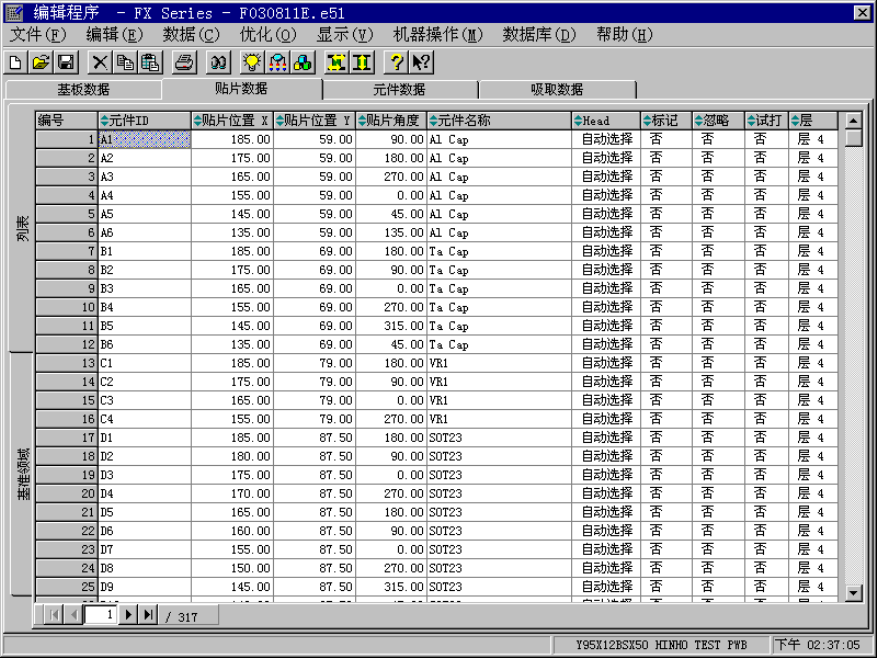This screenshot has height=658, width=877.
Task: Click the Open folder toolbar icon
Action: (40, 63)
